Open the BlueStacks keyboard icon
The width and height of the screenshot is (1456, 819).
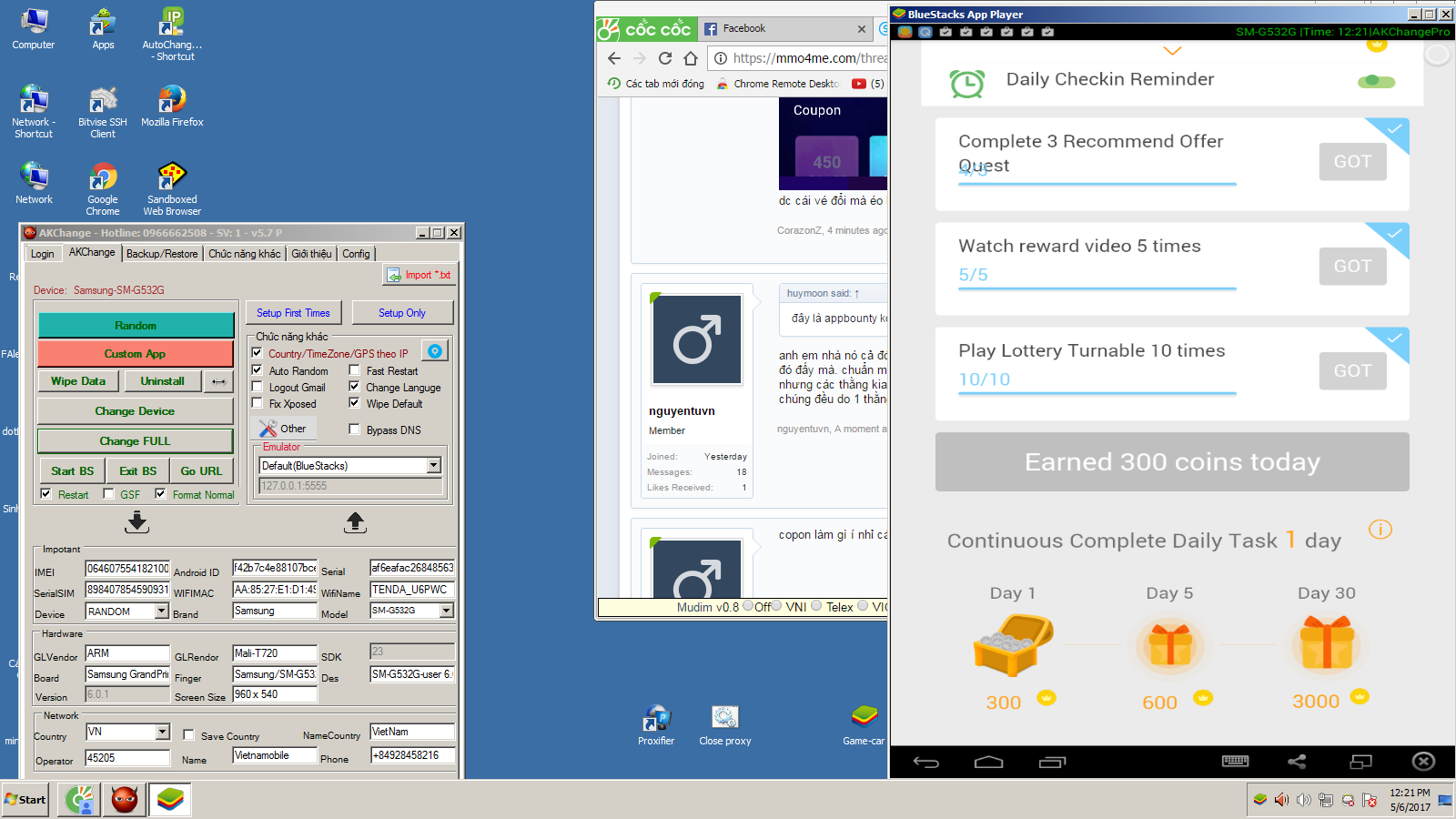click(1235, 762)
